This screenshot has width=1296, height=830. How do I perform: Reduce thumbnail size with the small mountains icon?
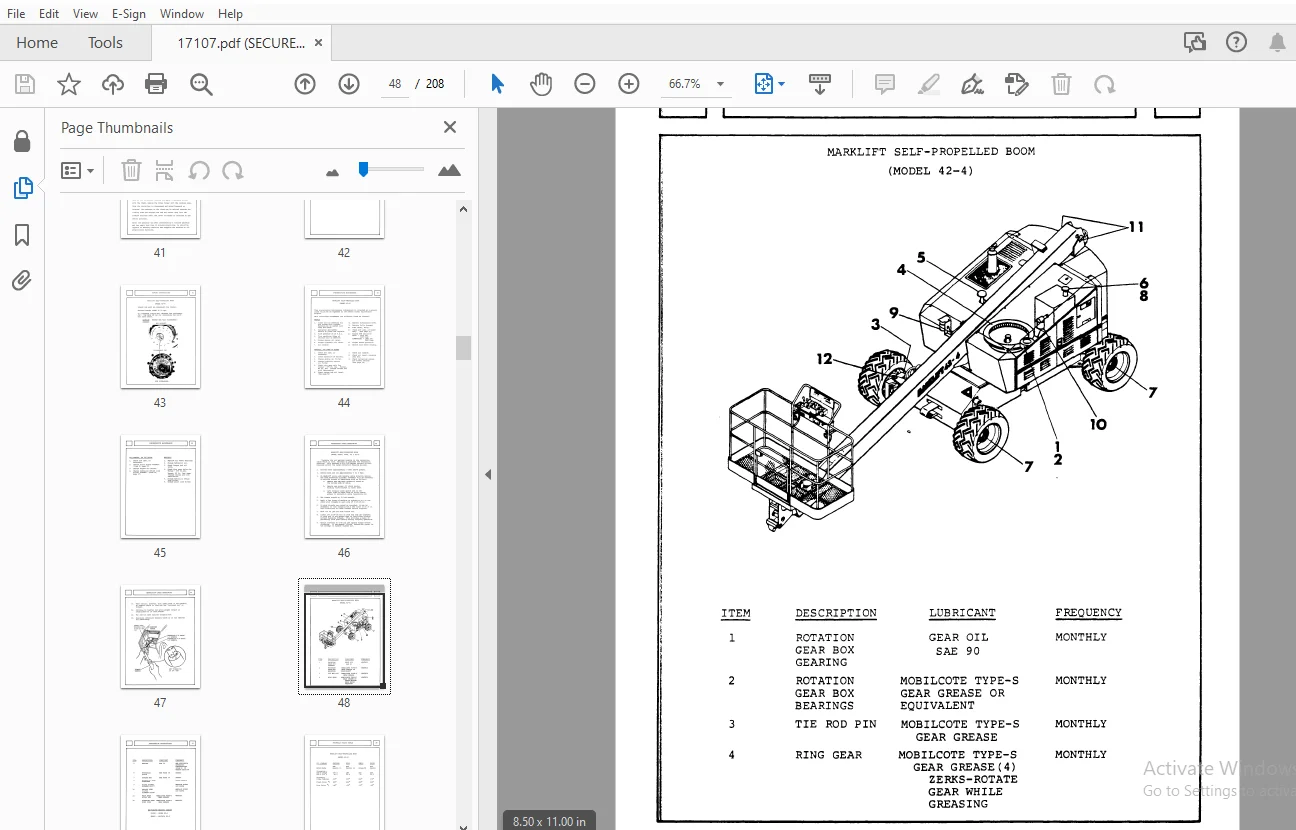pyautogui.click(x=333, y=172)
